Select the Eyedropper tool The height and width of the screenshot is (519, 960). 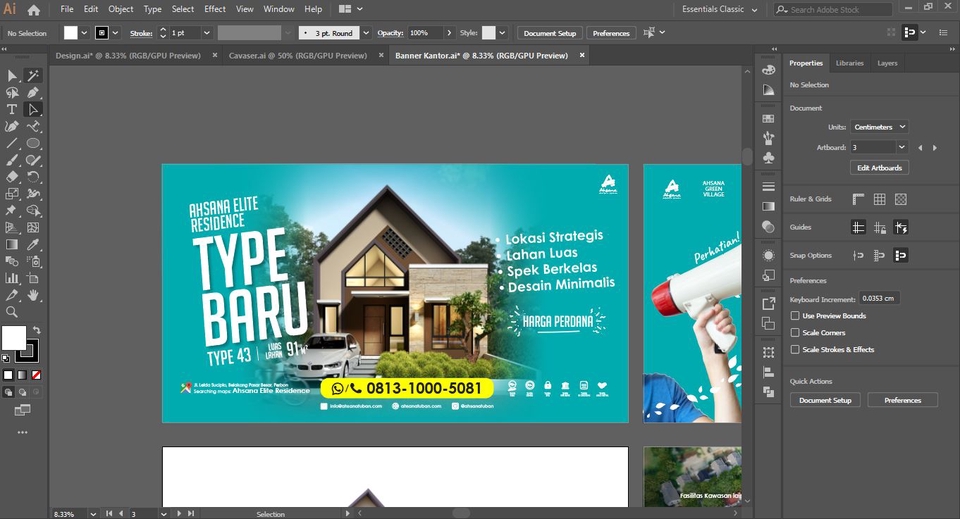point(33,244)
